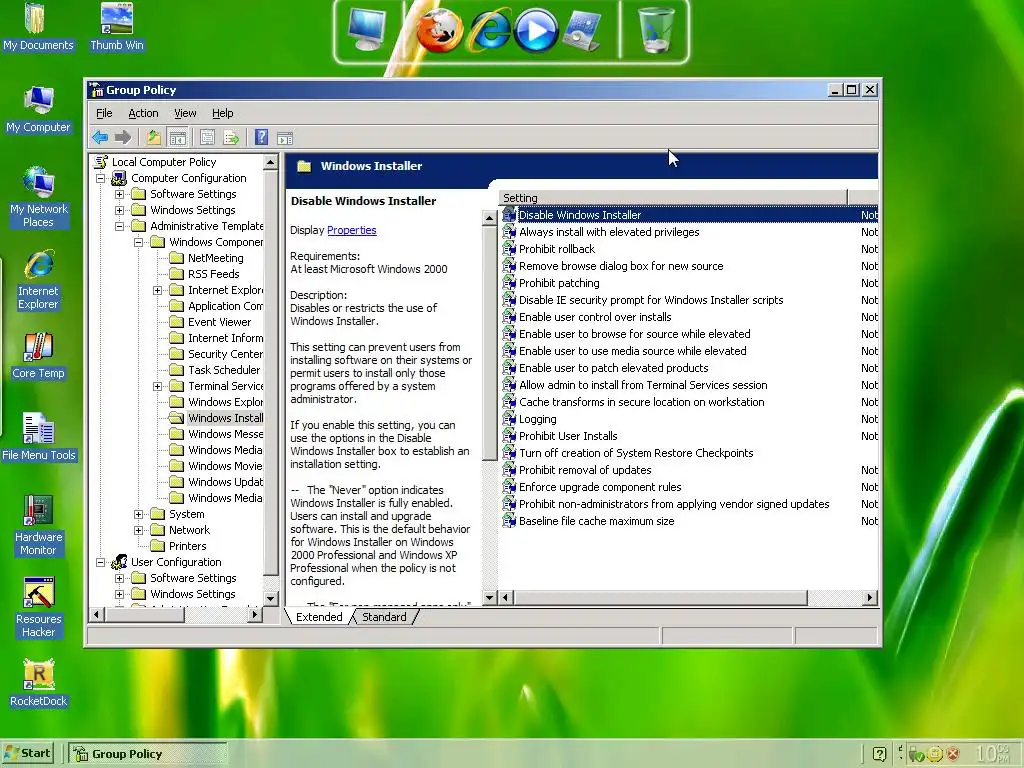The height and width of the screenshot is (768, 1024).
Task: Expand the Network tree node
Action: tap(138, 530)
